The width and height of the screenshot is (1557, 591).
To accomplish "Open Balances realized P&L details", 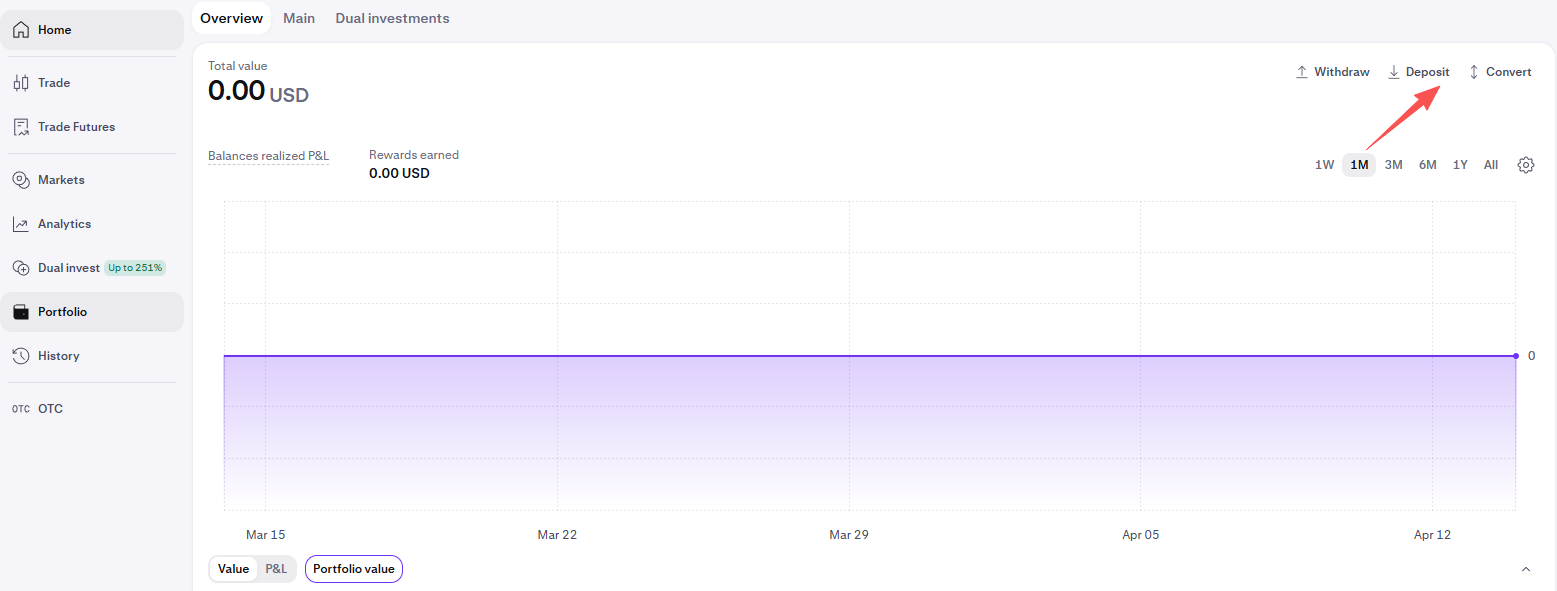I will [x=268, y=156].
